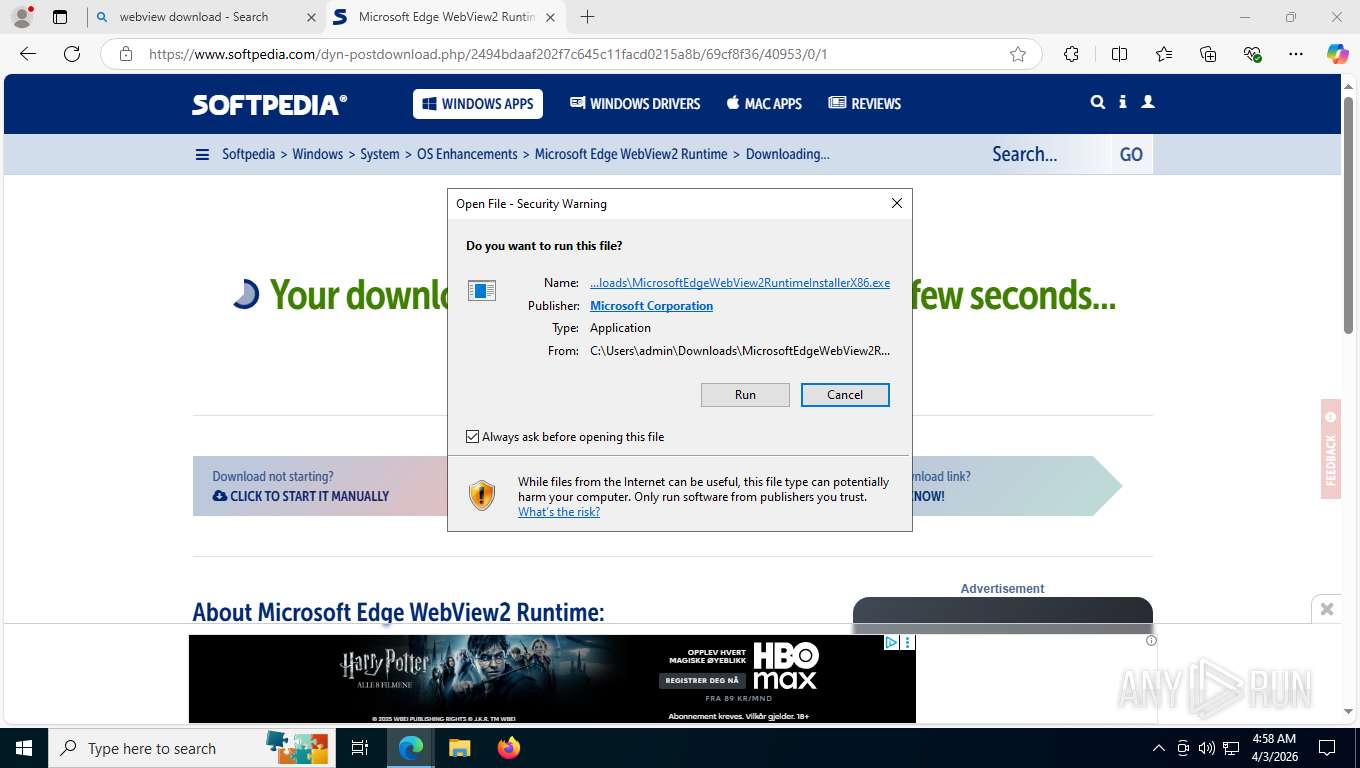Open the Feedback side tab

1330,449
